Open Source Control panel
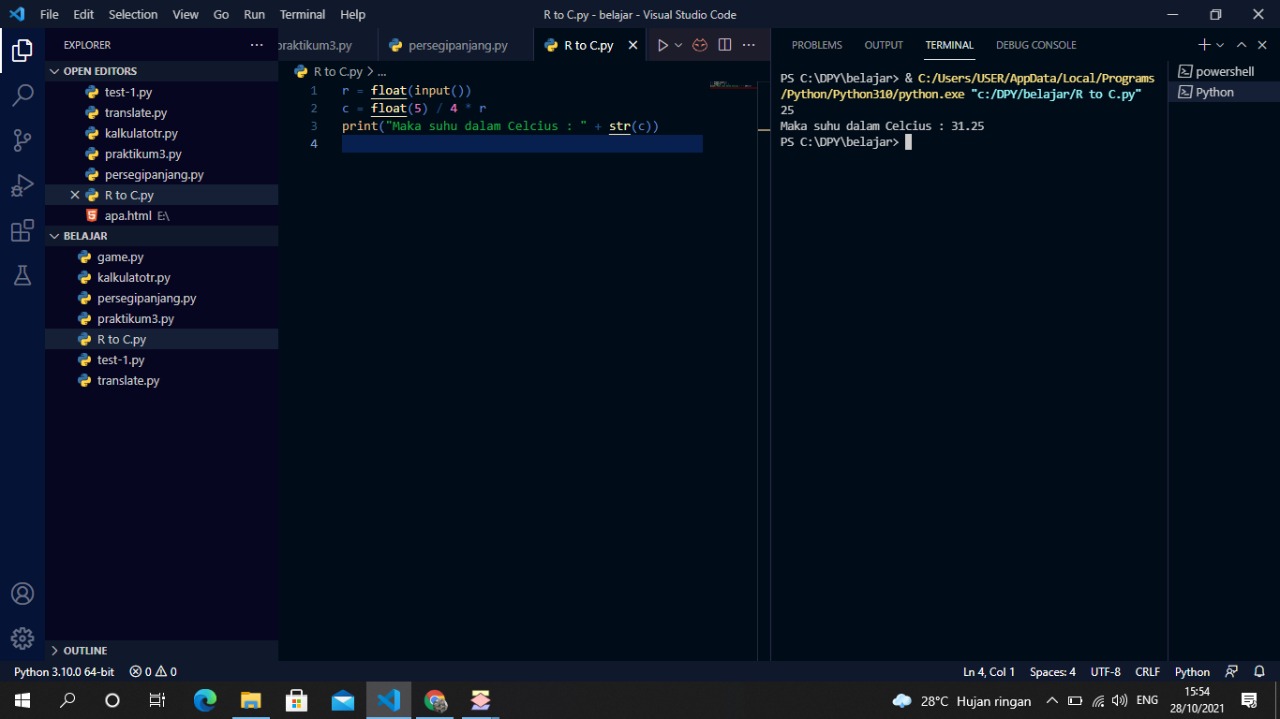Image resolution: width=1280 pixels, height=719 pixels. pyautogui.click(x=22, y=140)
